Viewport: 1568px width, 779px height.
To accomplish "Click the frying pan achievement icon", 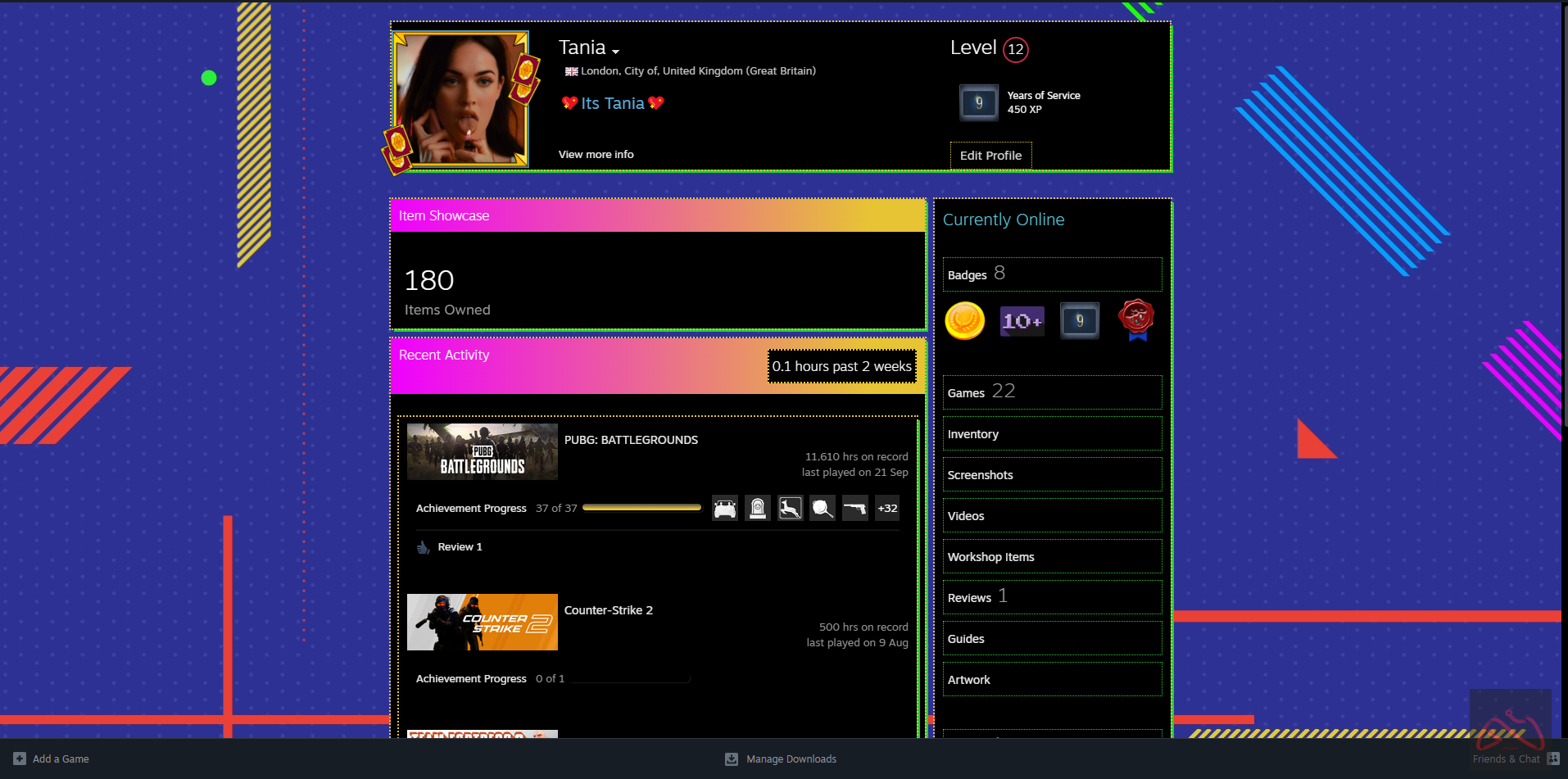I will tap(823, 509).
